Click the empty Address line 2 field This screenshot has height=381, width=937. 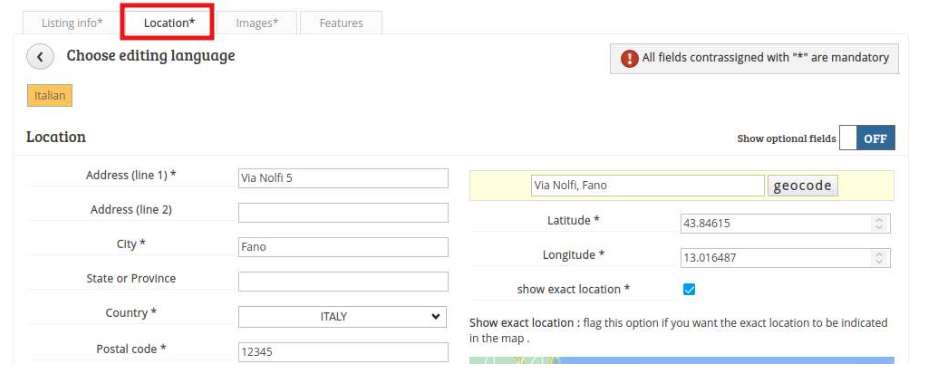343,213
